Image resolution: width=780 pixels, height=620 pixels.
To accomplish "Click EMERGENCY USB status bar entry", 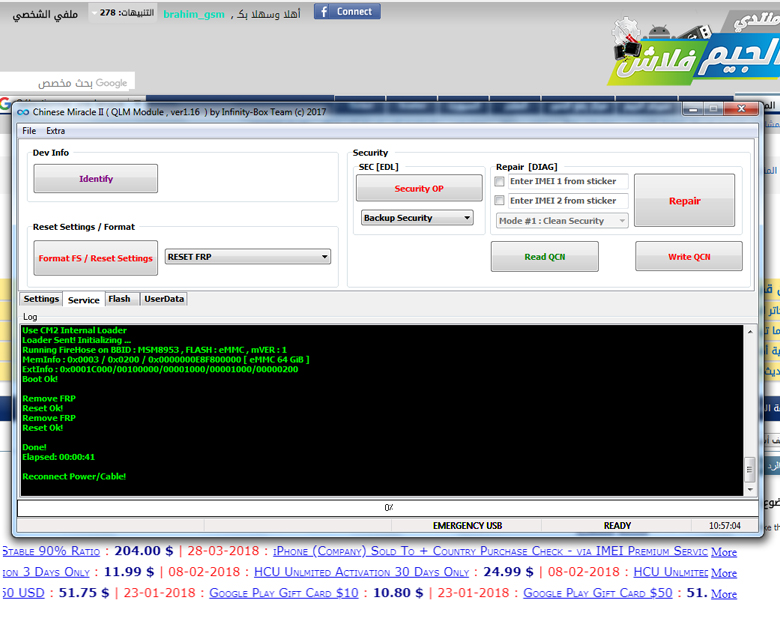I will click(x=467, y=525).
